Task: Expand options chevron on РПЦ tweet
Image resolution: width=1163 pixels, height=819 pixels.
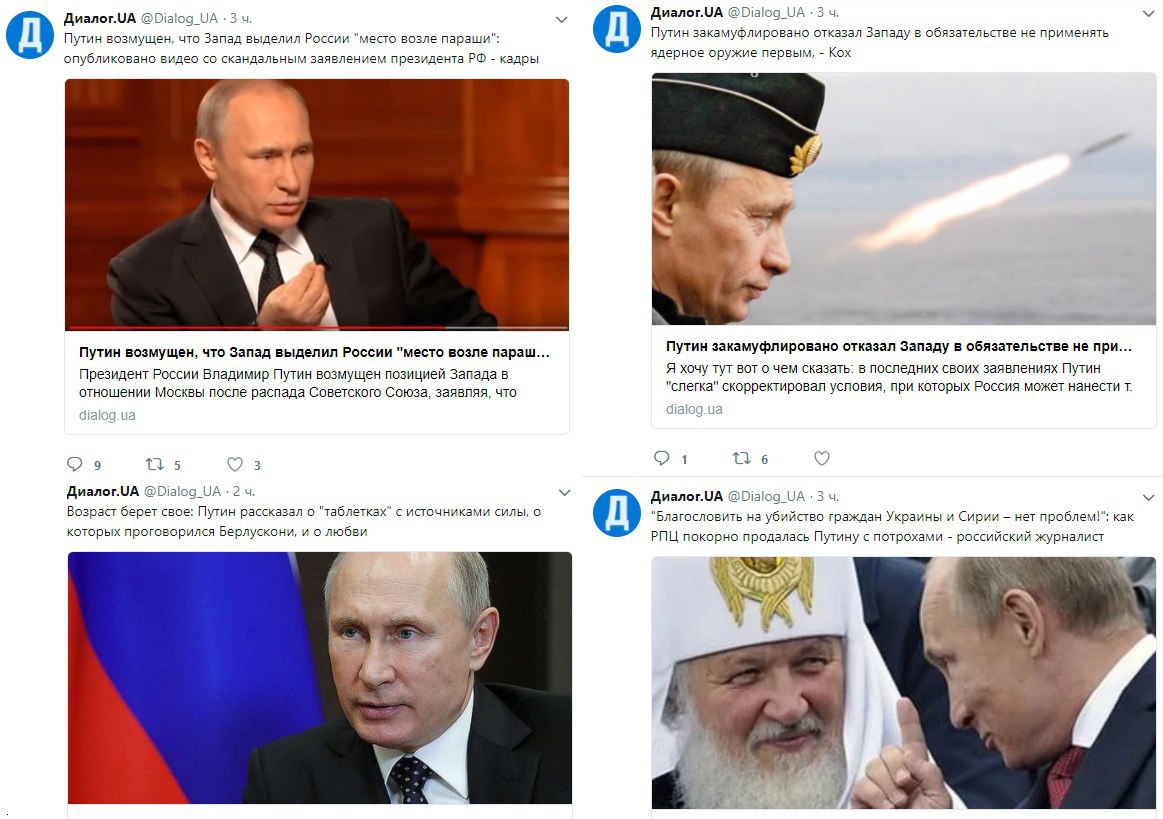Action: (x=1149, y=498)
